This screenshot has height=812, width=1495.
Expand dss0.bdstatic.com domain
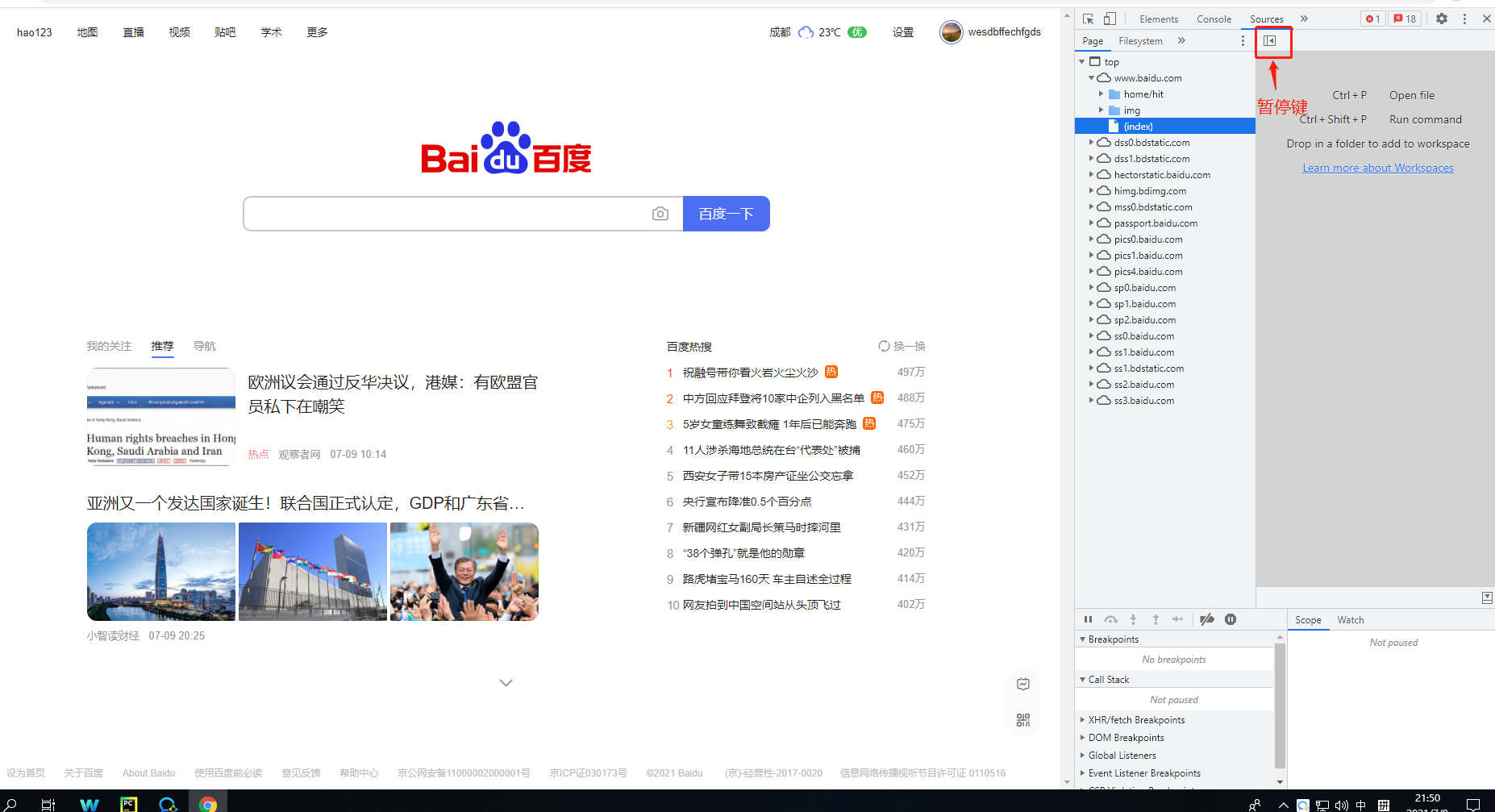coord(1092,143)
